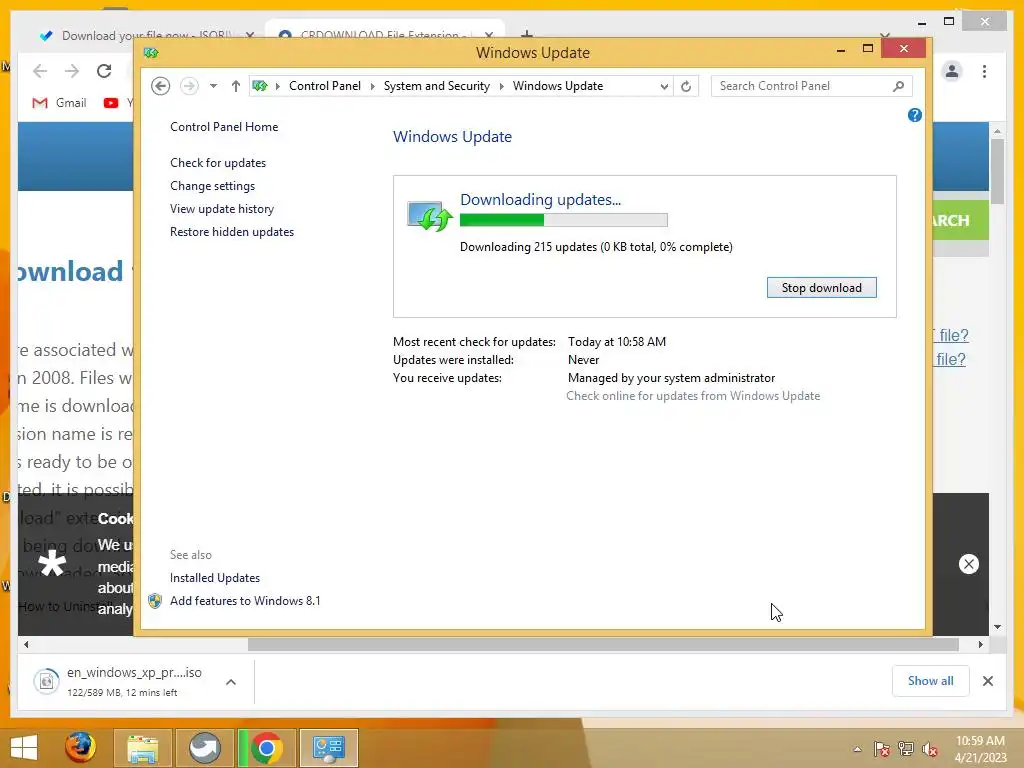Viewport: 1024px width, 768px height.
Task: Open Gmail bookmark in Chrome
Action: point(59,103)
